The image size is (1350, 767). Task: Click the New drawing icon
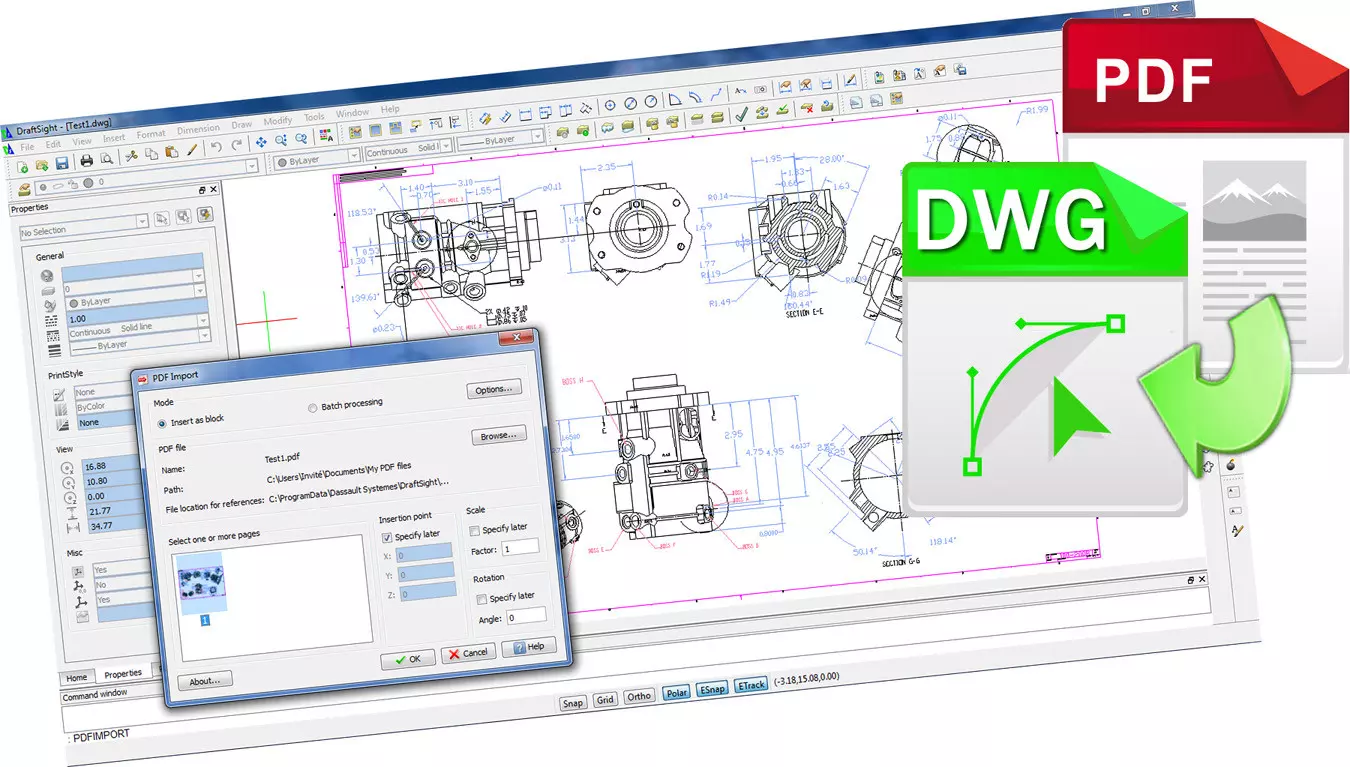[21, 165]
